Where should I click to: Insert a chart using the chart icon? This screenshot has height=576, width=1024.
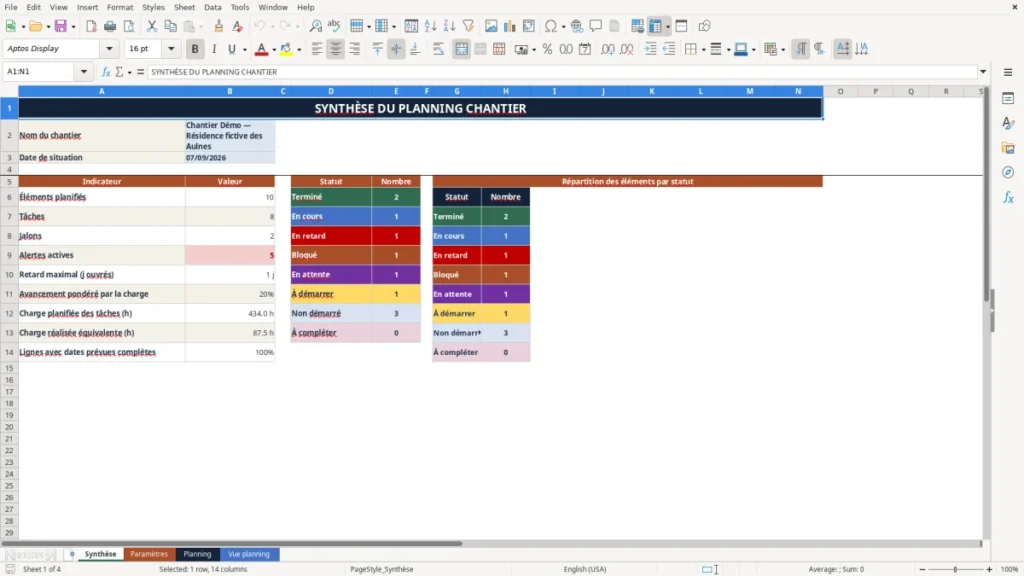tap(509, 26)
